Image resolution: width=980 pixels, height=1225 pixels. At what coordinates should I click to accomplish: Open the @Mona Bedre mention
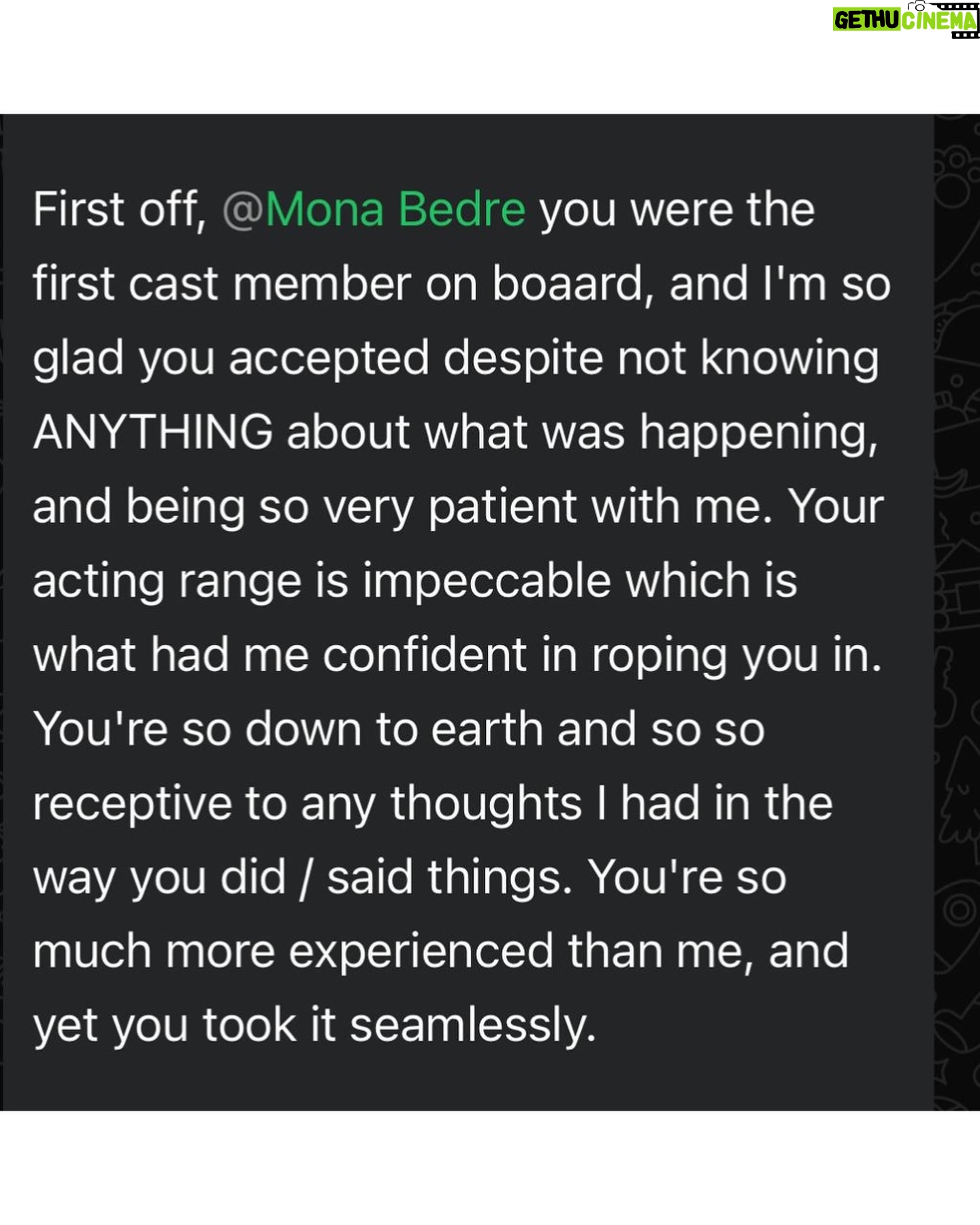point(374,209)
